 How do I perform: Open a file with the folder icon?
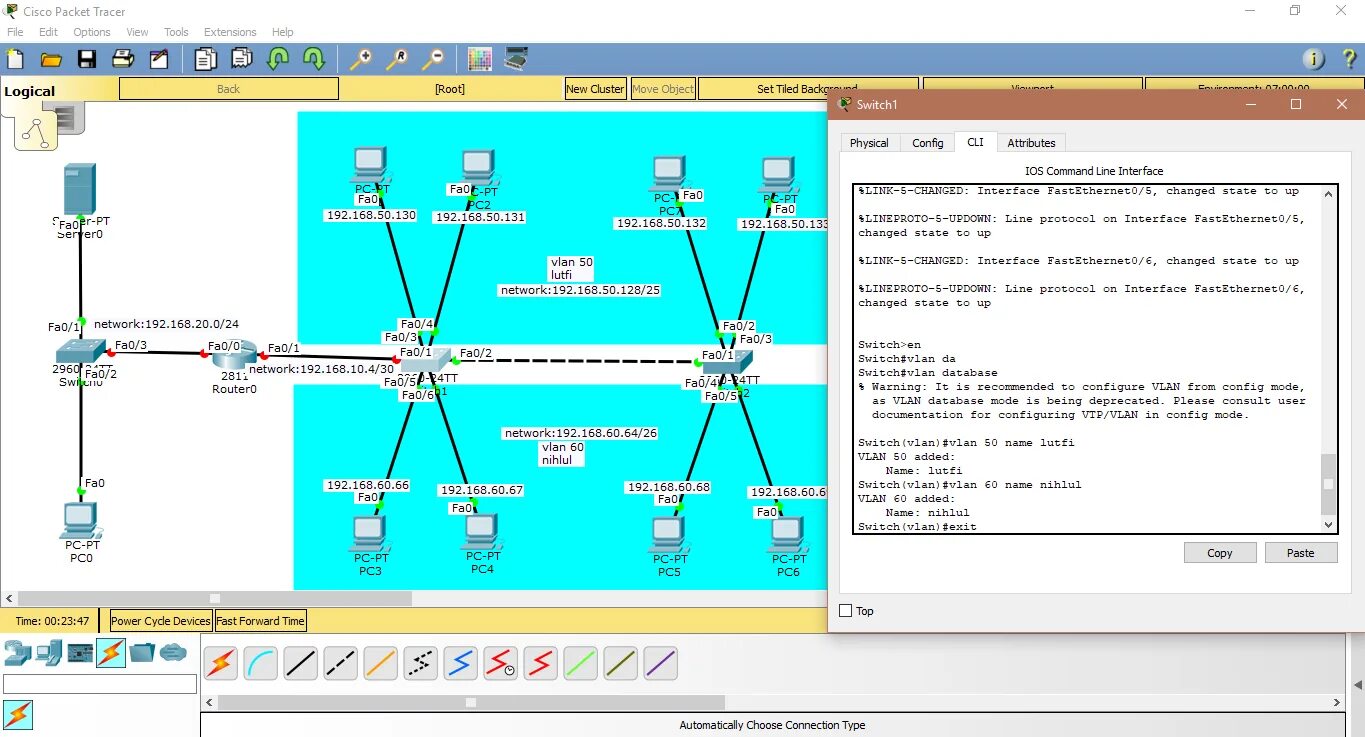pyautogui.click(x=51, y=59)
